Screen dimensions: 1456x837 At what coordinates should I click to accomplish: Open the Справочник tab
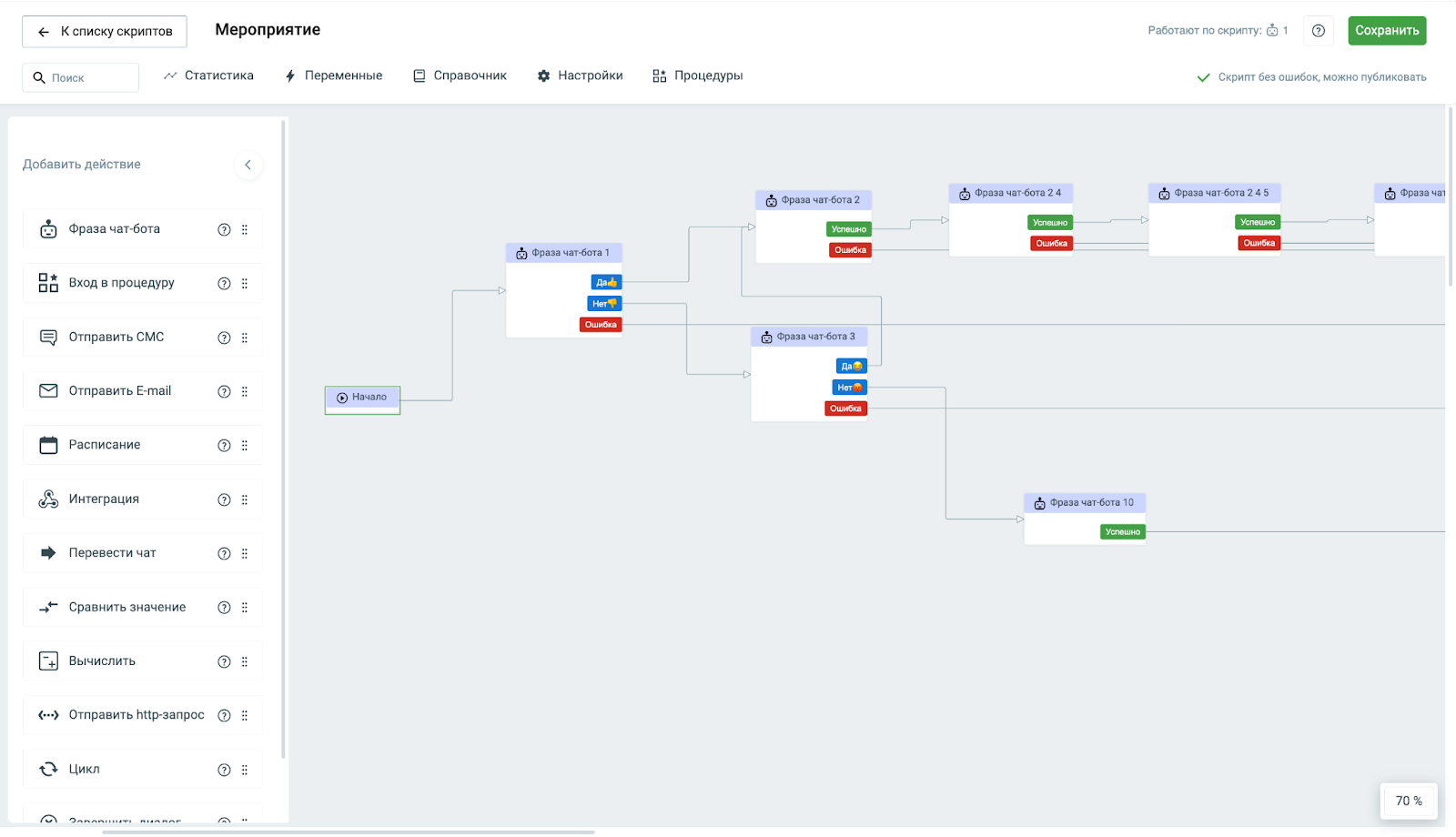tap(460, 76)
